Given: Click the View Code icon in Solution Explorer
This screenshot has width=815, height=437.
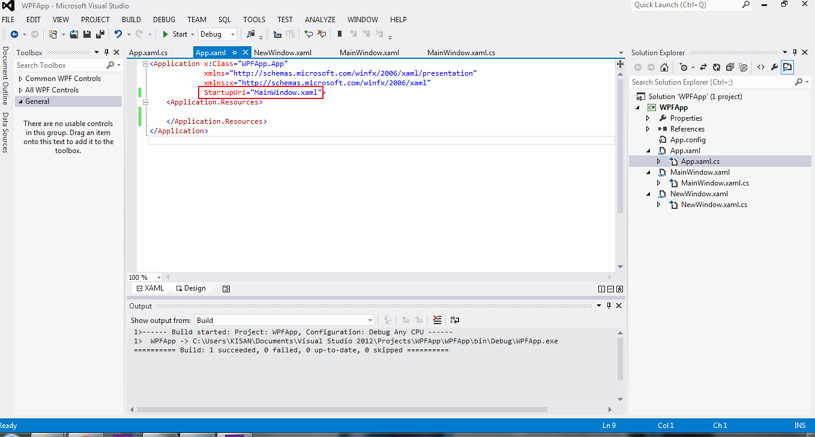Looking at the screenshot, I should click(x=761, y=68).
